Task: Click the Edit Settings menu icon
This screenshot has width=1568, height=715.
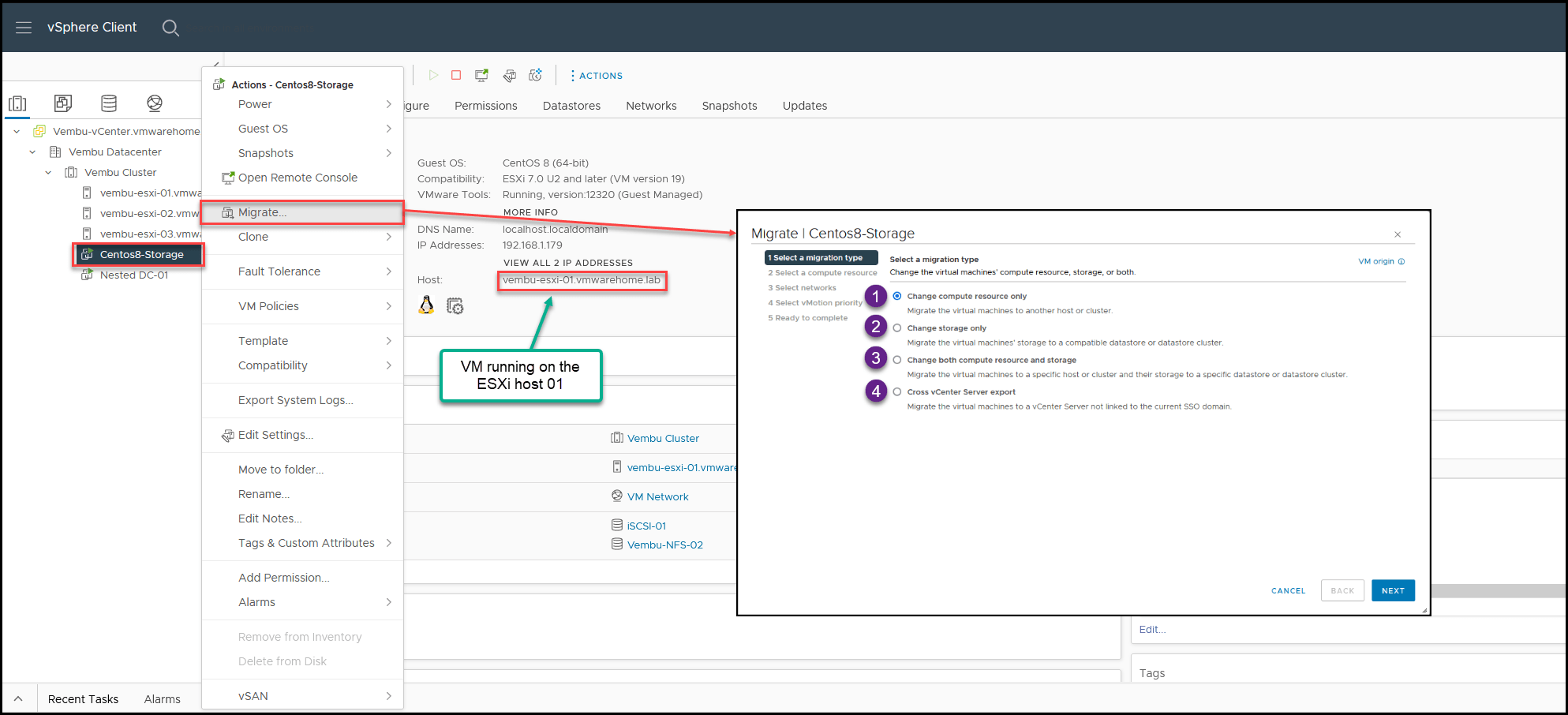Action: 228,435
